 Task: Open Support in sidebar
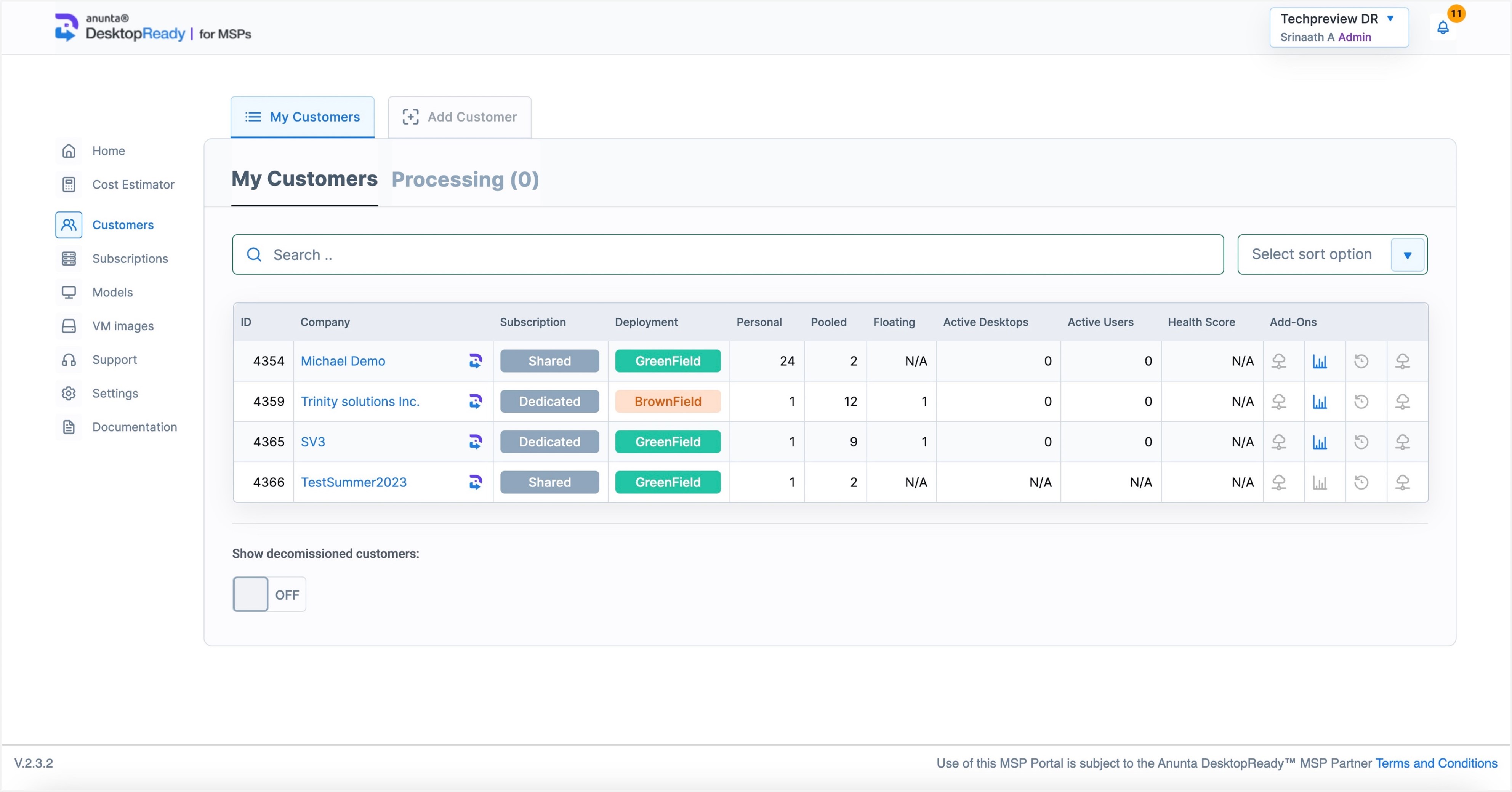click(x=114, y=360)
